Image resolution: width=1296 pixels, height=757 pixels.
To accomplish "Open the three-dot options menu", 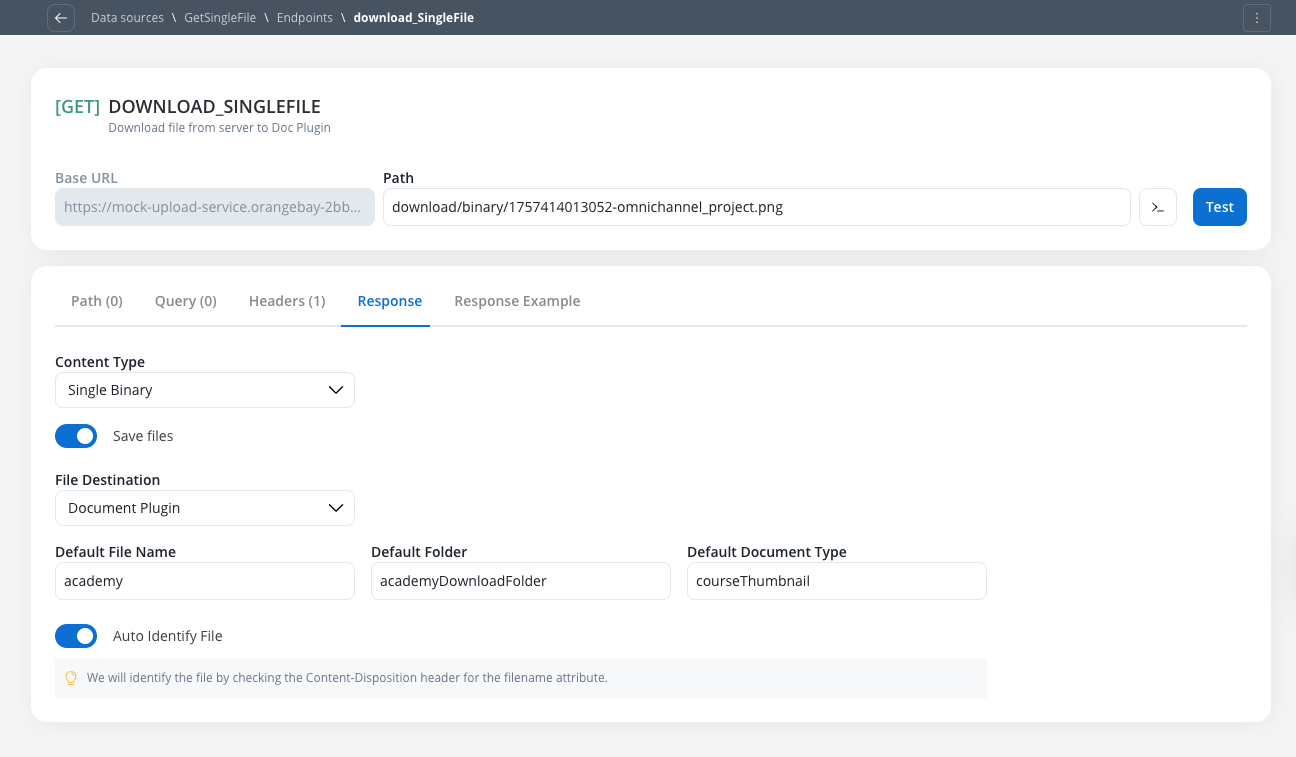I will [x=1257, y=18].
